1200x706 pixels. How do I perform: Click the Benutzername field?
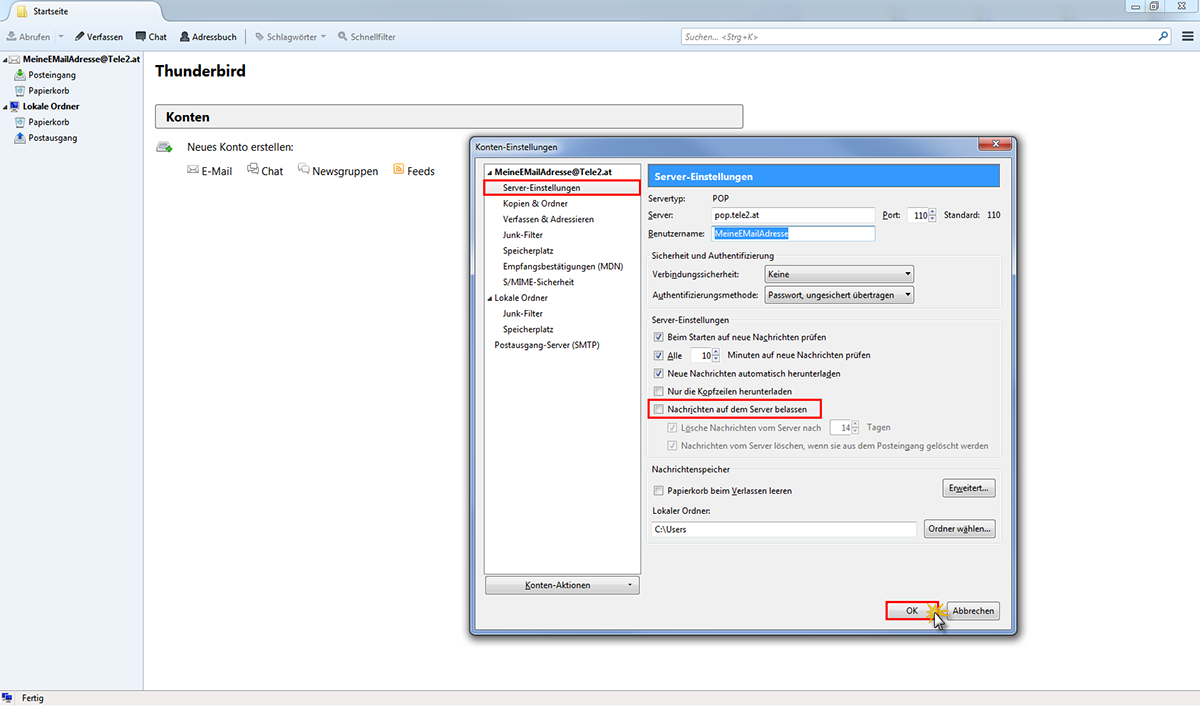click(x=793, y=233)
